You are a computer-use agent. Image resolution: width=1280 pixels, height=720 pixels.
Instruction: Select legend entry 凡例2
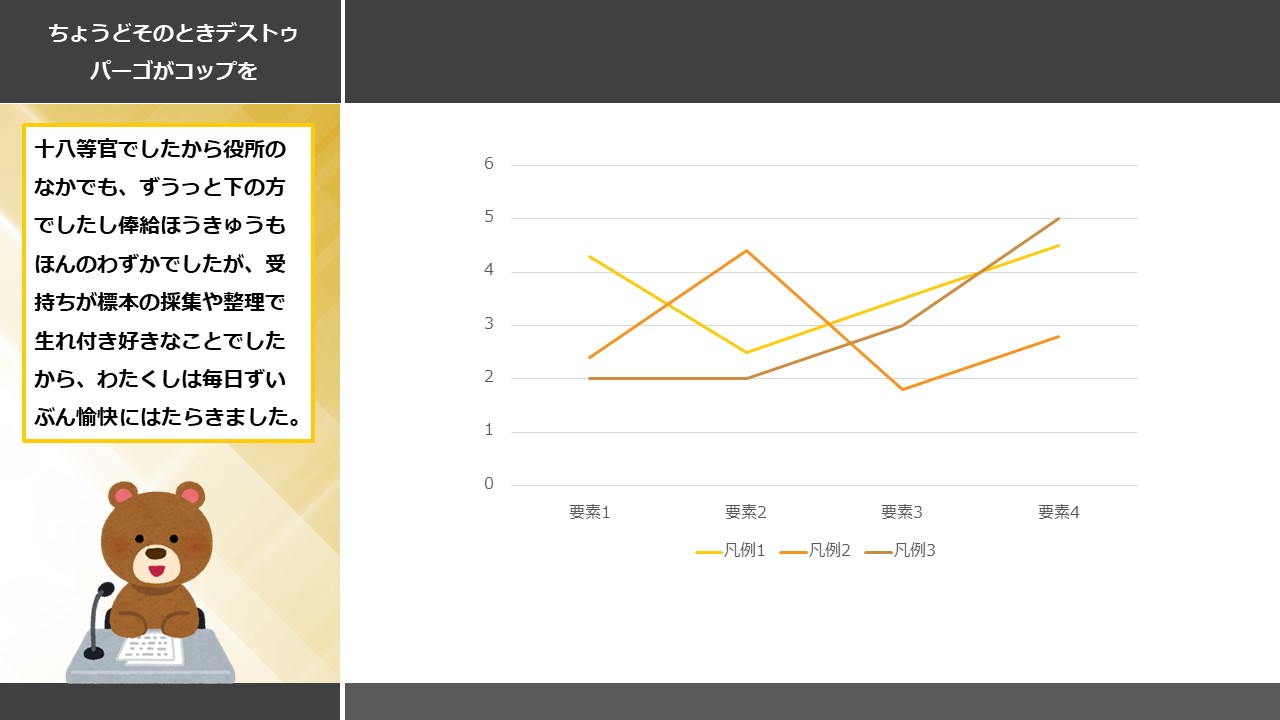(x=815, y=551)
